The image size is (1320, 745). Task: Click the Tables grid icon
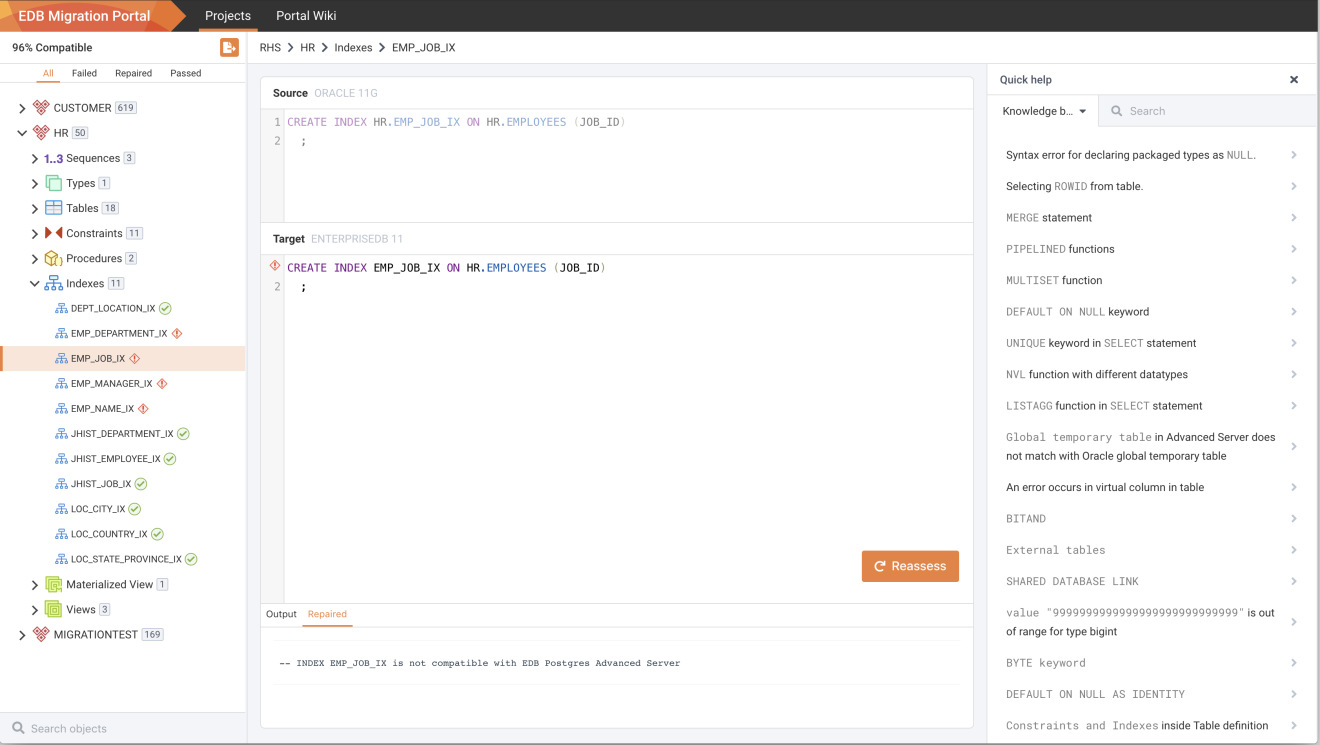(x=53, y=208)
